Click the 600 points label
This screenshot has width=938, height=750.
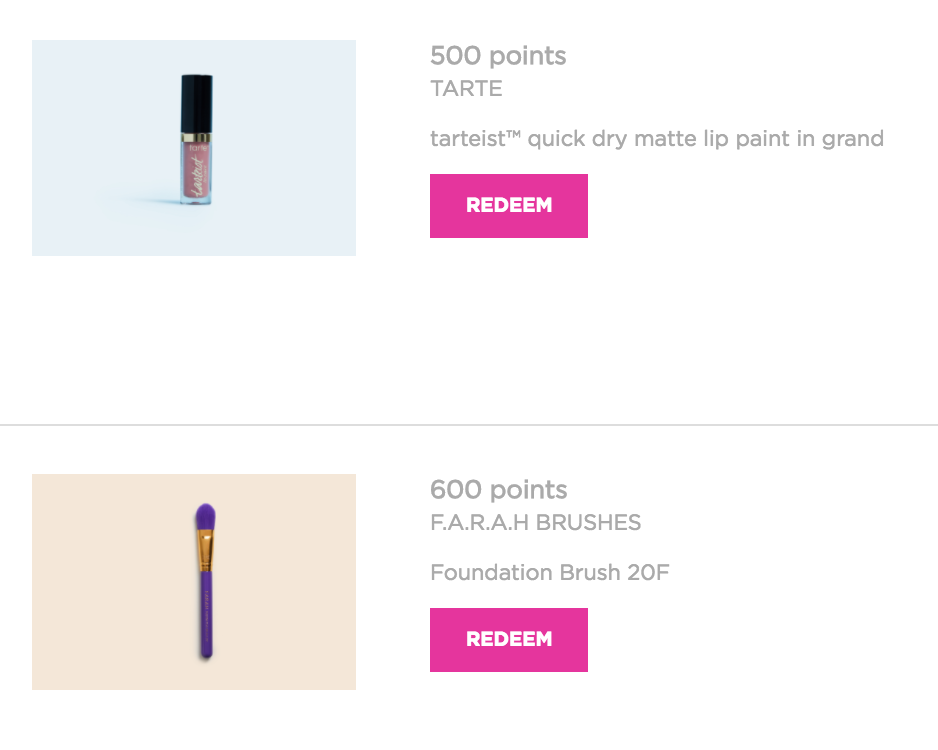[x=498, y=490]
